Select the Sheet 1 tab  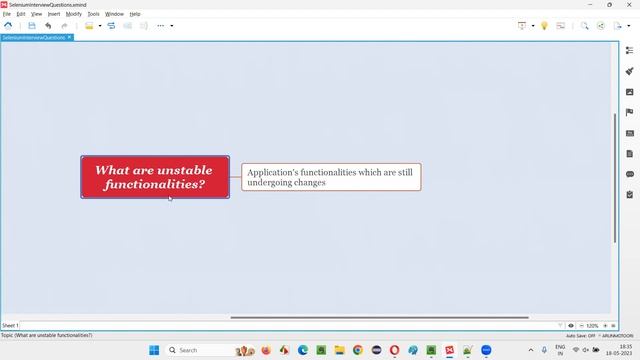tap(10, 325)
